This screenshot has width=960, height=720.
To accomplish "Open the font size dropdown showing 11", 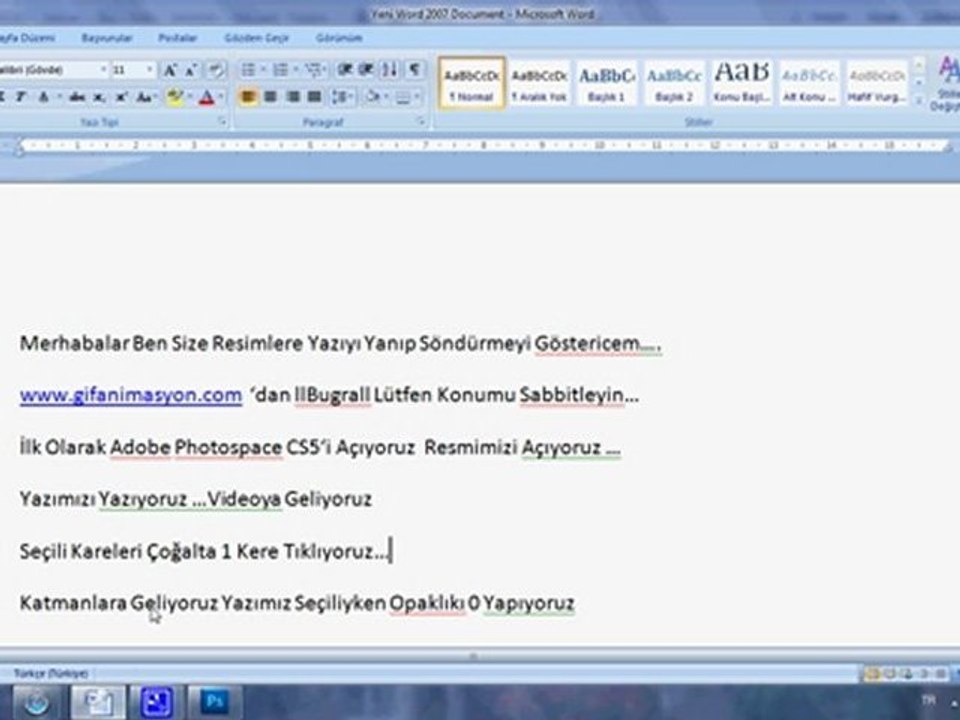I will [149, 70].
